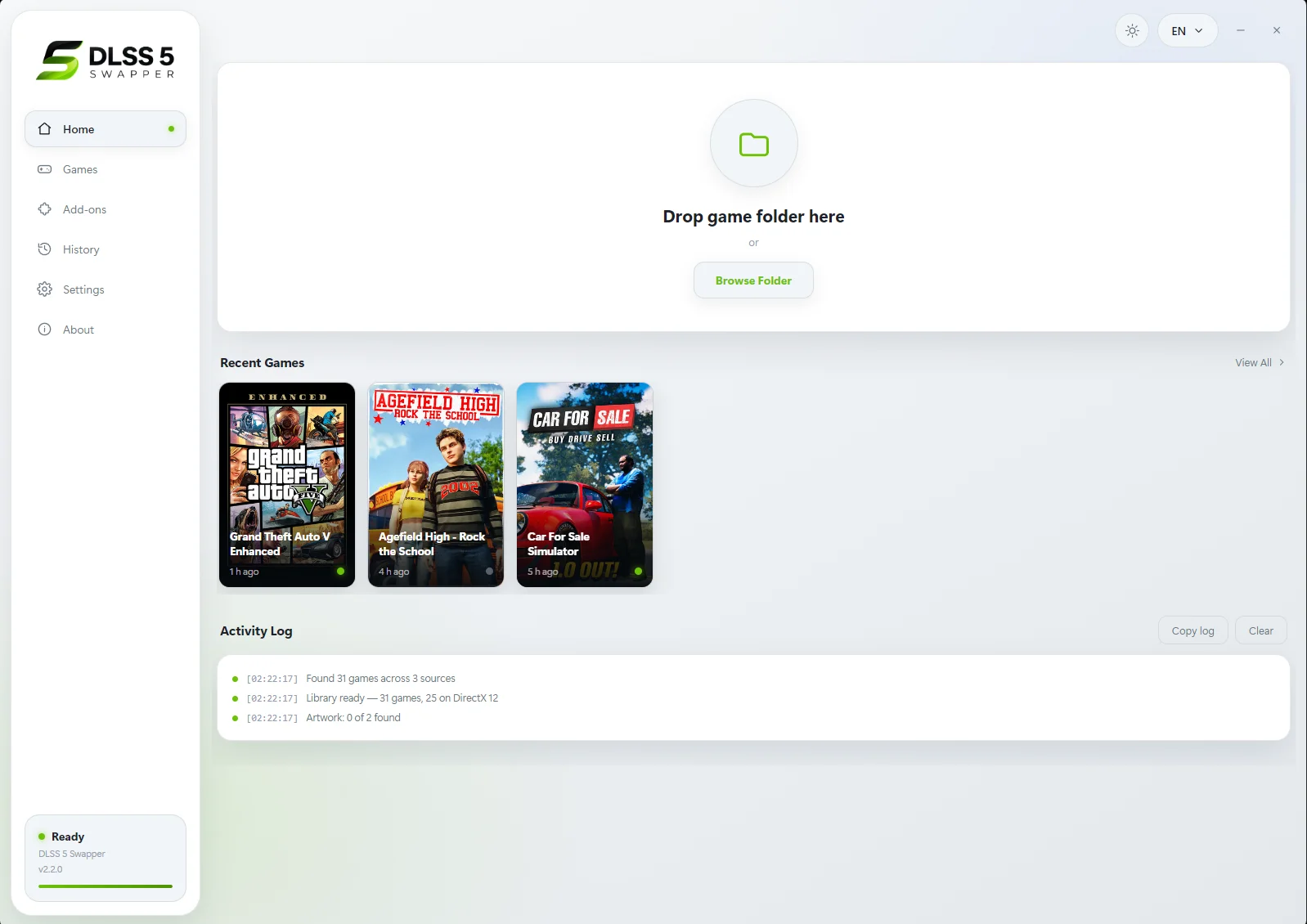Click the Copy log button
The height and width of the screenshot is (924, 1307).
click(1192, 630)
